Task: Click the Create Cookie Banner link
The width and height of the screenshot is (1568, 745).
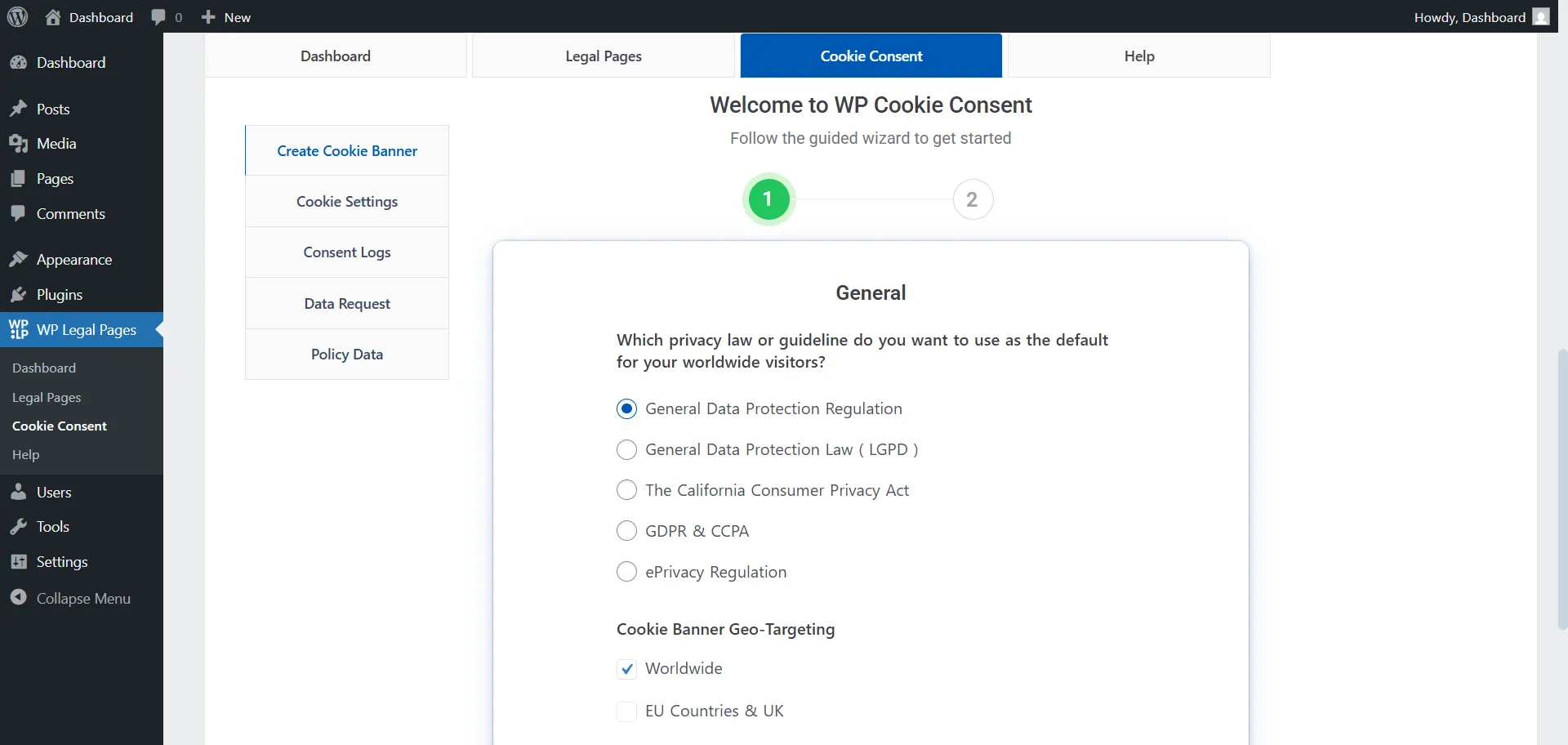Action: [x=346, y=150]
